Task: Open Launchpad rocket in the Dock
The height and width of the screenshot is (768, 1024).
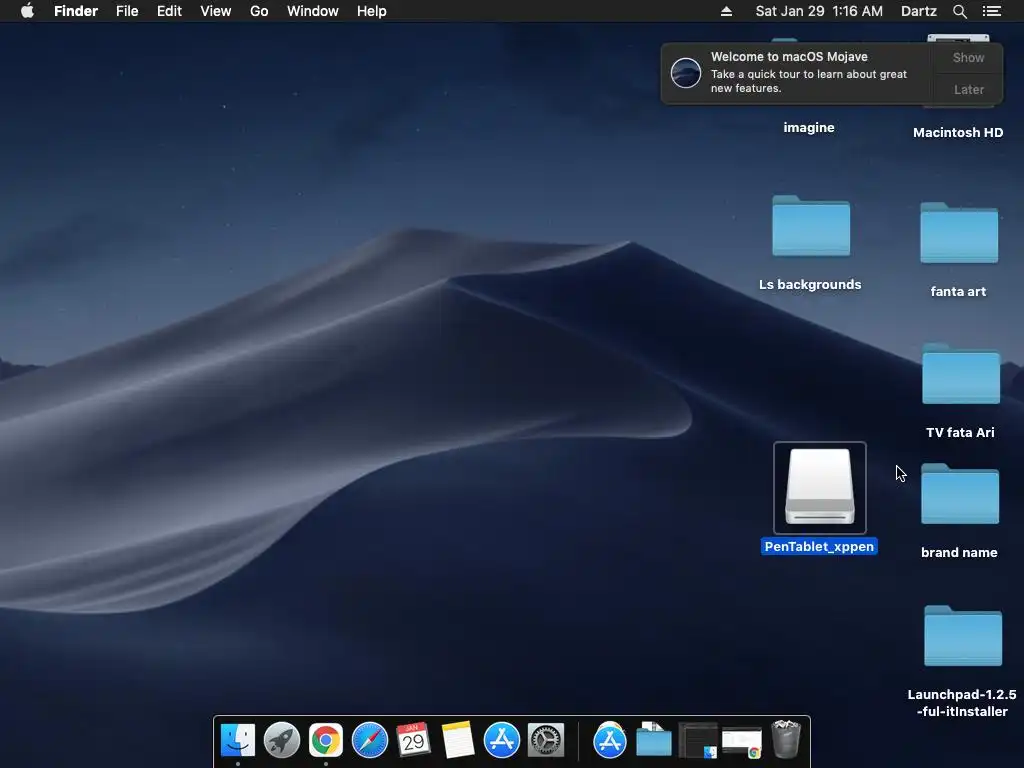Action: point(281,740)
